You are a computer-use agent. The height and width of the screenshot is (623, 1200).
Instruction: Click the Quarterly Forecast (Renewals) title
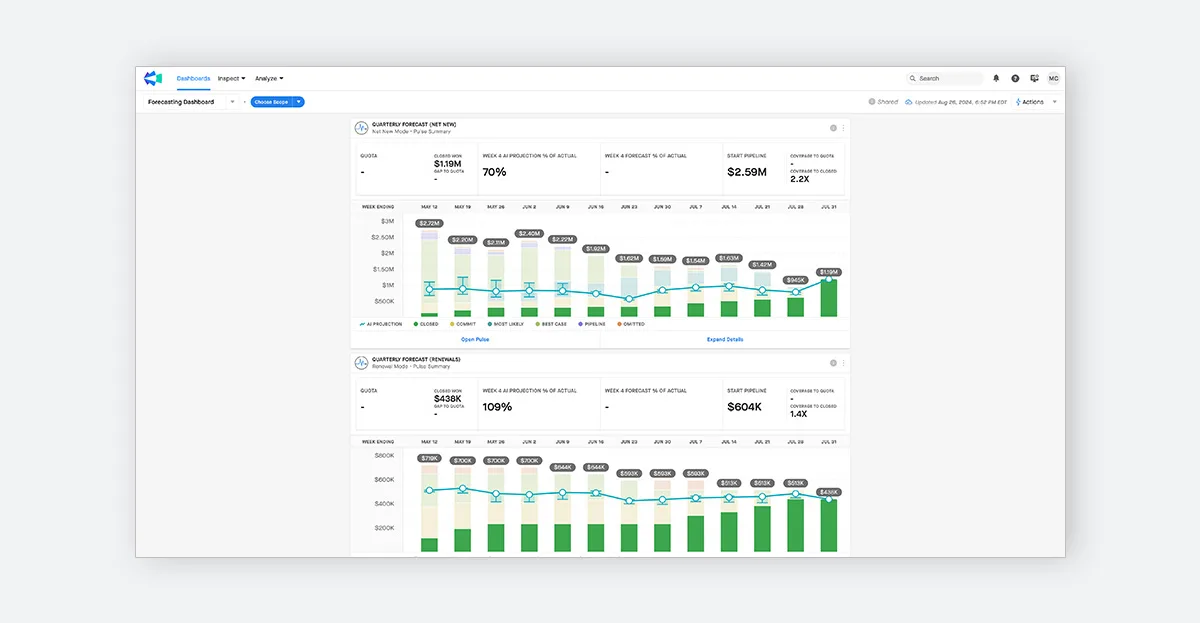[415, 359]
